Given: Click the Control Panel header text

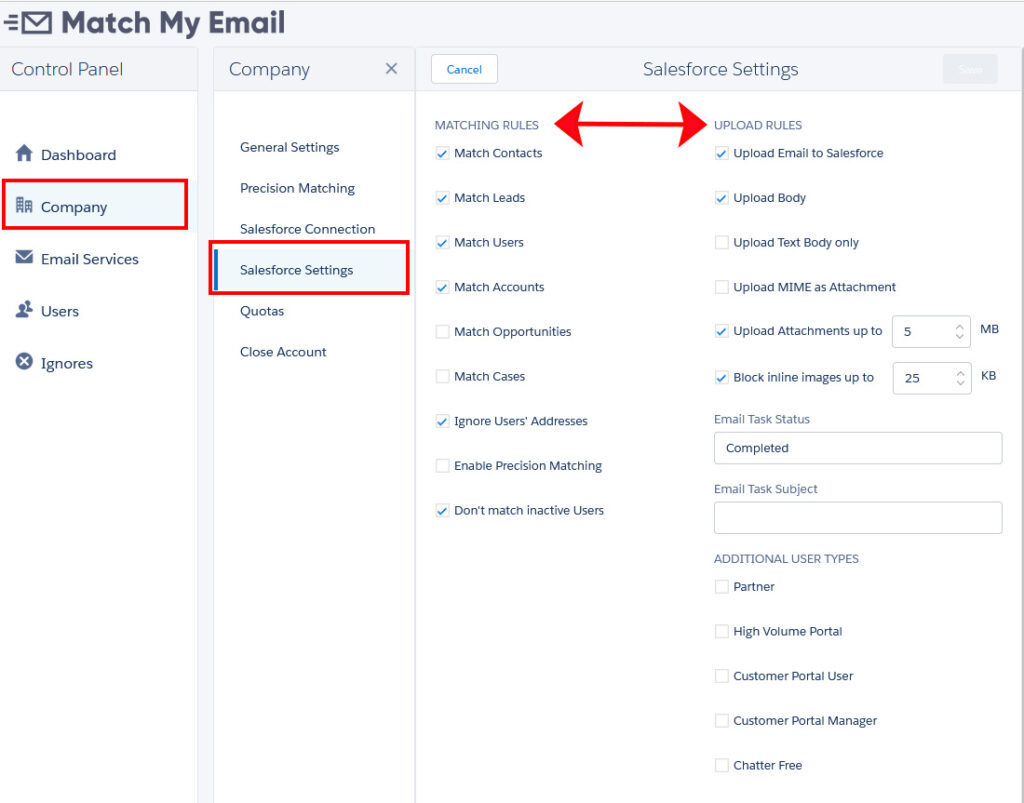Looking at the screenshot, I should tap(67, 69).
